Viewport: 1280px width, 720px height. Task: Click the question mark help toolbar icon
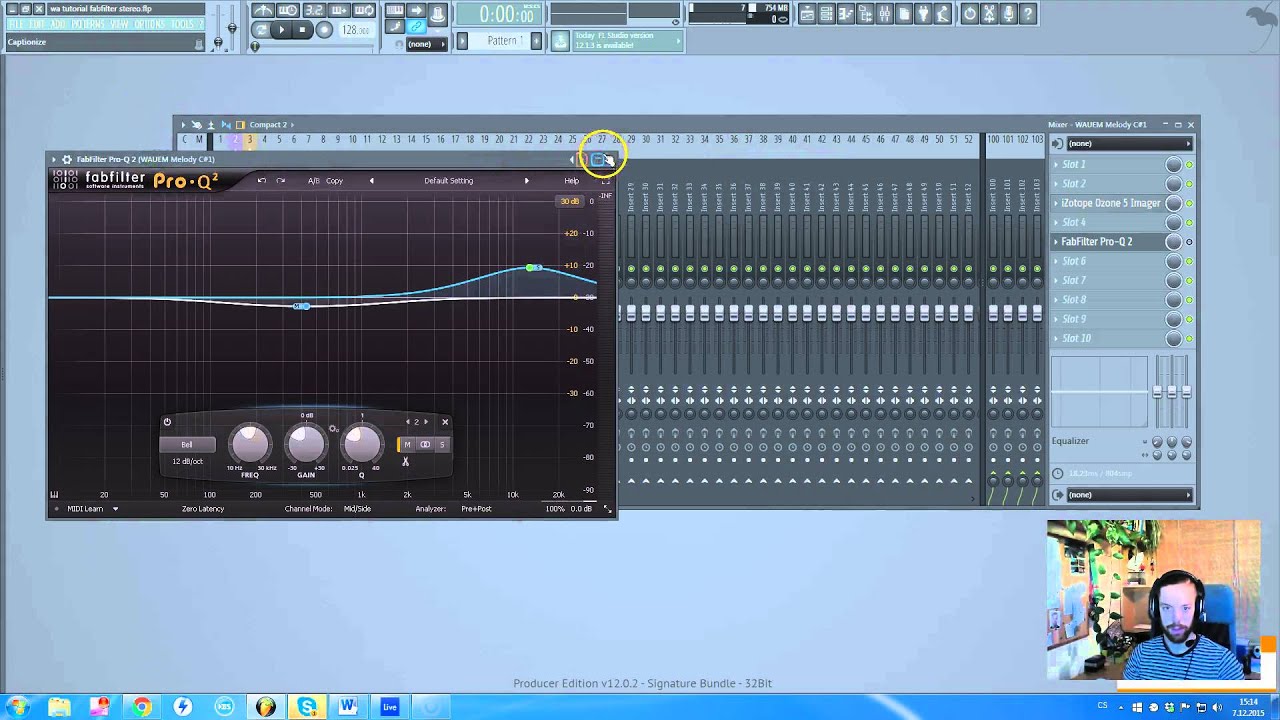tap(1028, 14)
